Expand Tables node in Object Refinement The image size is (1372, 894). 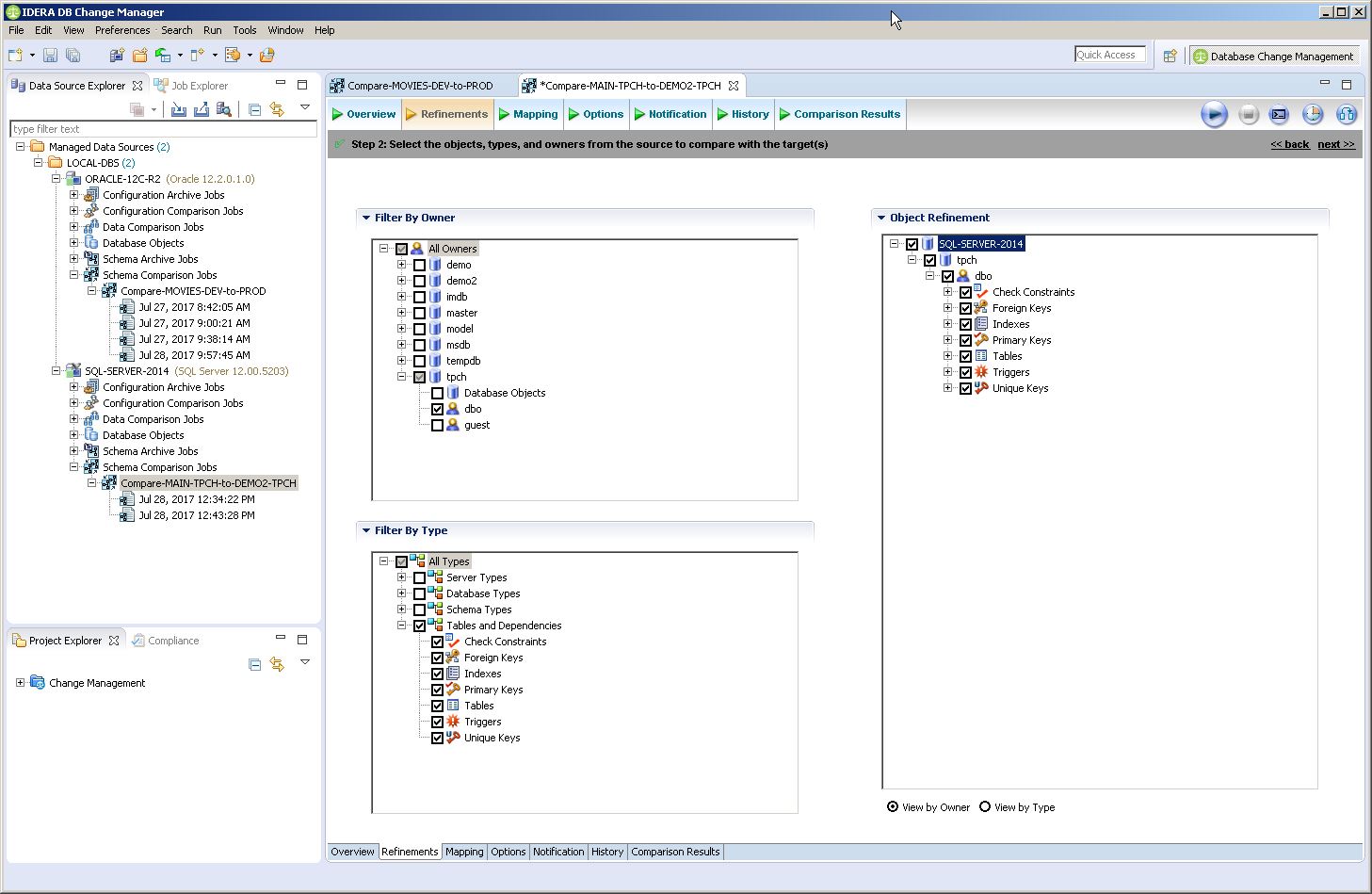click(x=948, y=356)
